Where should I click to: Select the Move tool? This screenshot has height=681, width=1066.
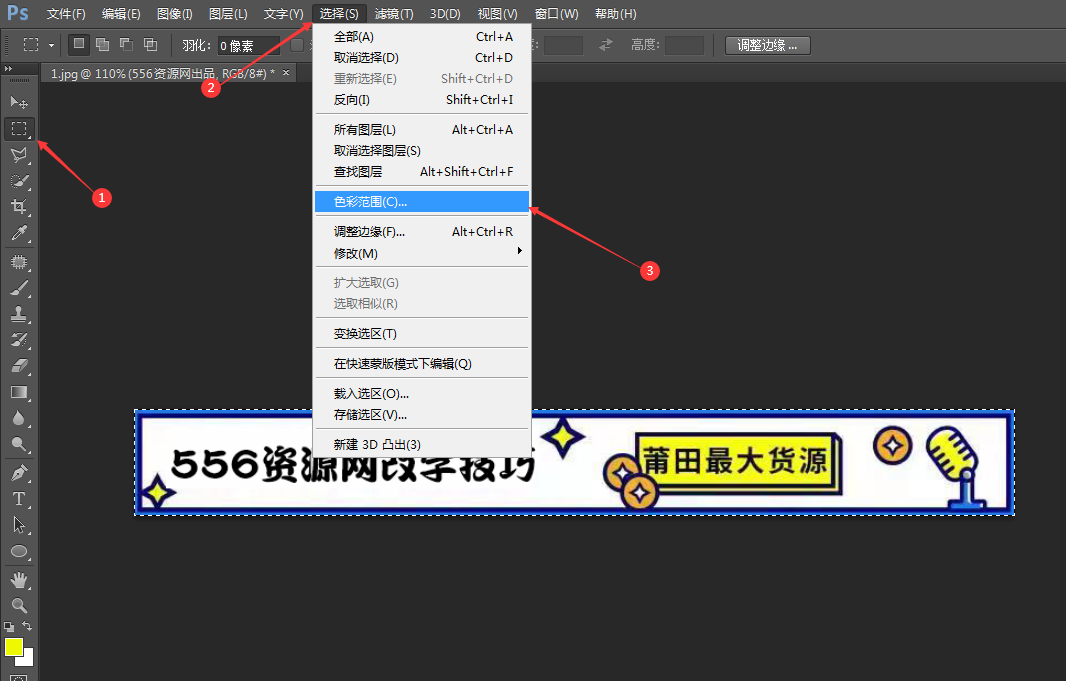click(19, 102)
